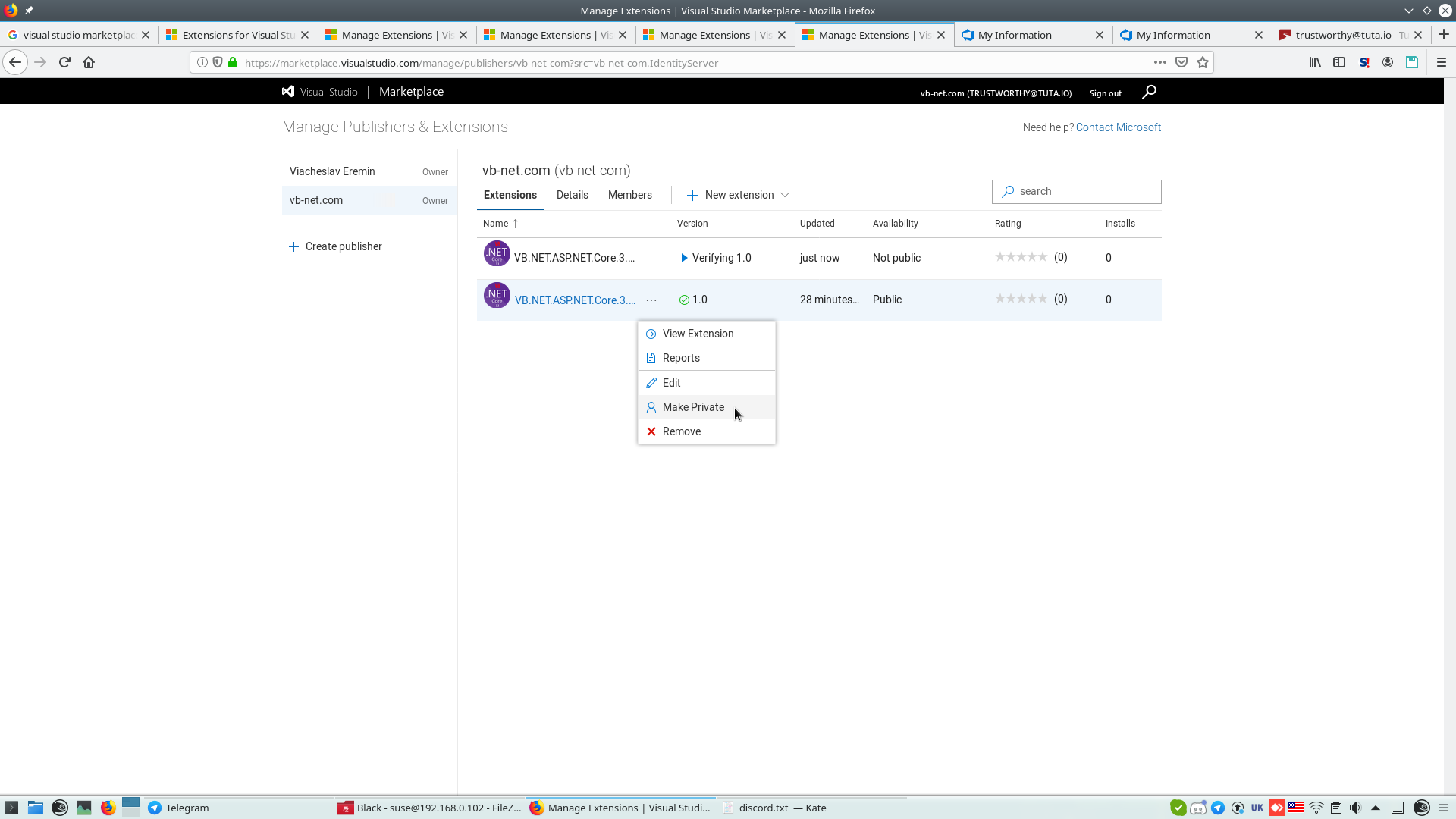Choose Remove in the context menu
This screenshot has width=1456, height=819.
click(x=681, y=431)
